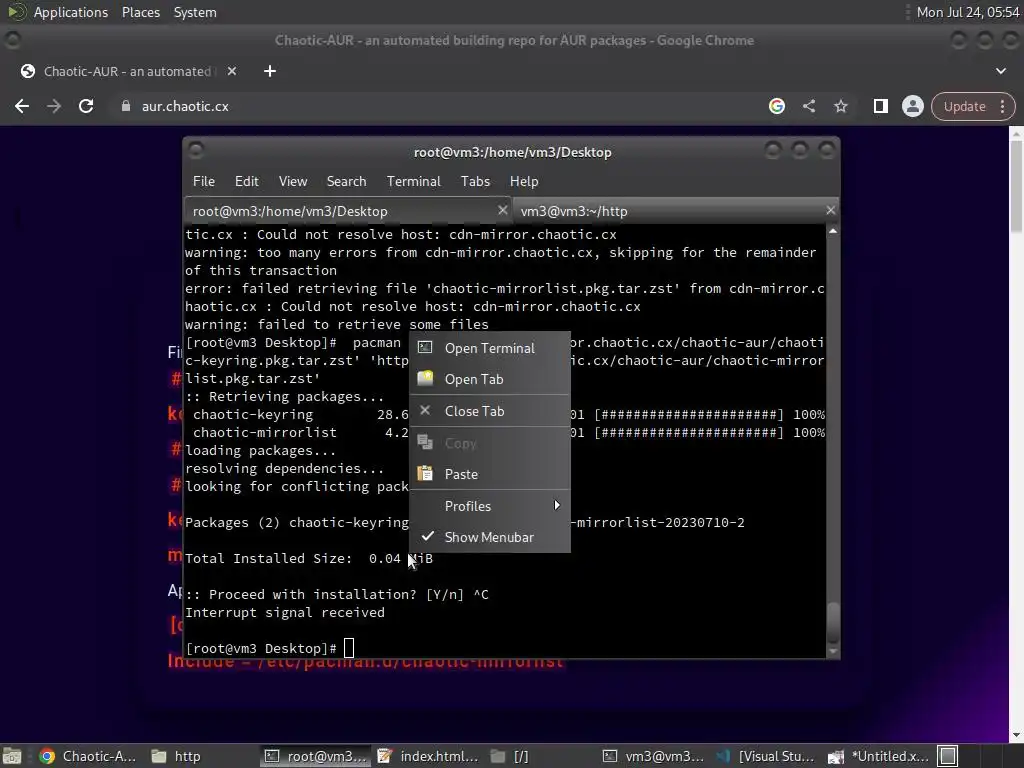Expand Chrome tab search chevron

(1000, 71)
